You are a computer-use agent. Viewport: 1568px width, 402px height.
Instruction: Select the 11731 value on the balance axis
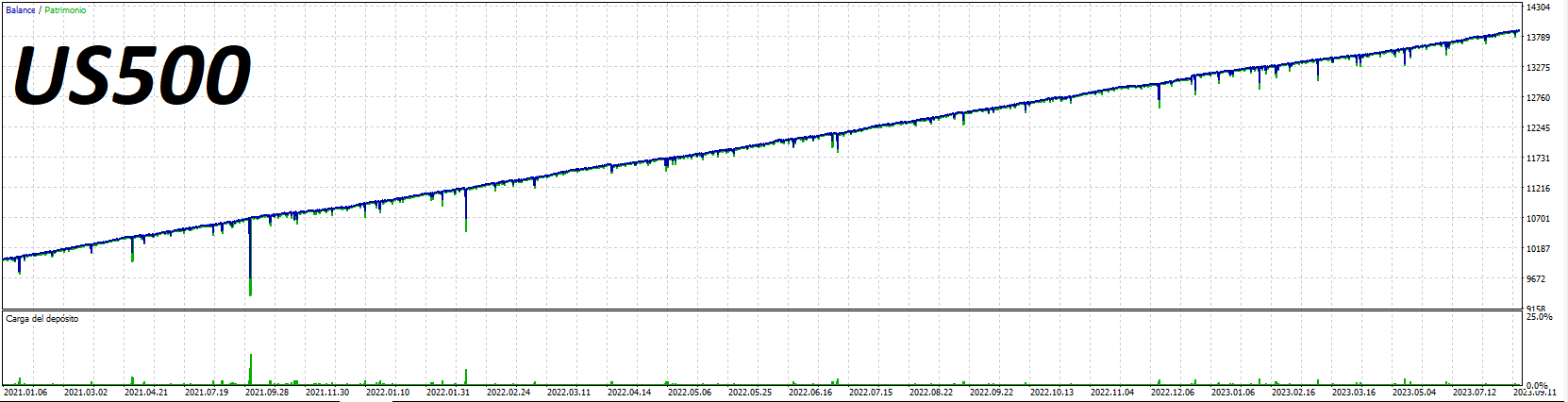(1539, 159)
